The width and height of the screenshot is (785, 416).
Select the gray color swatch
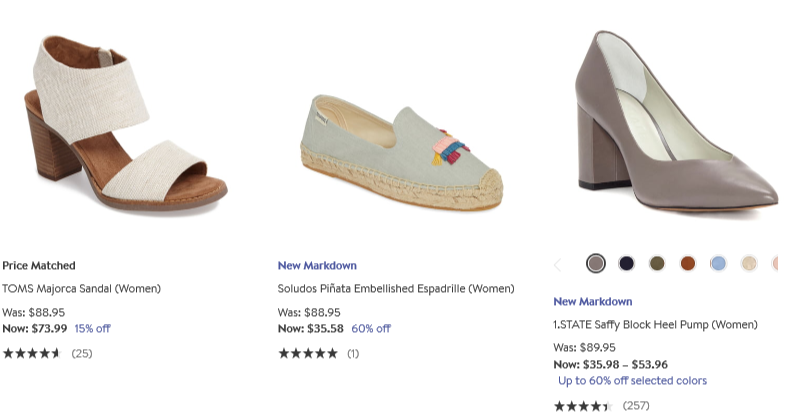click(596, 264)
